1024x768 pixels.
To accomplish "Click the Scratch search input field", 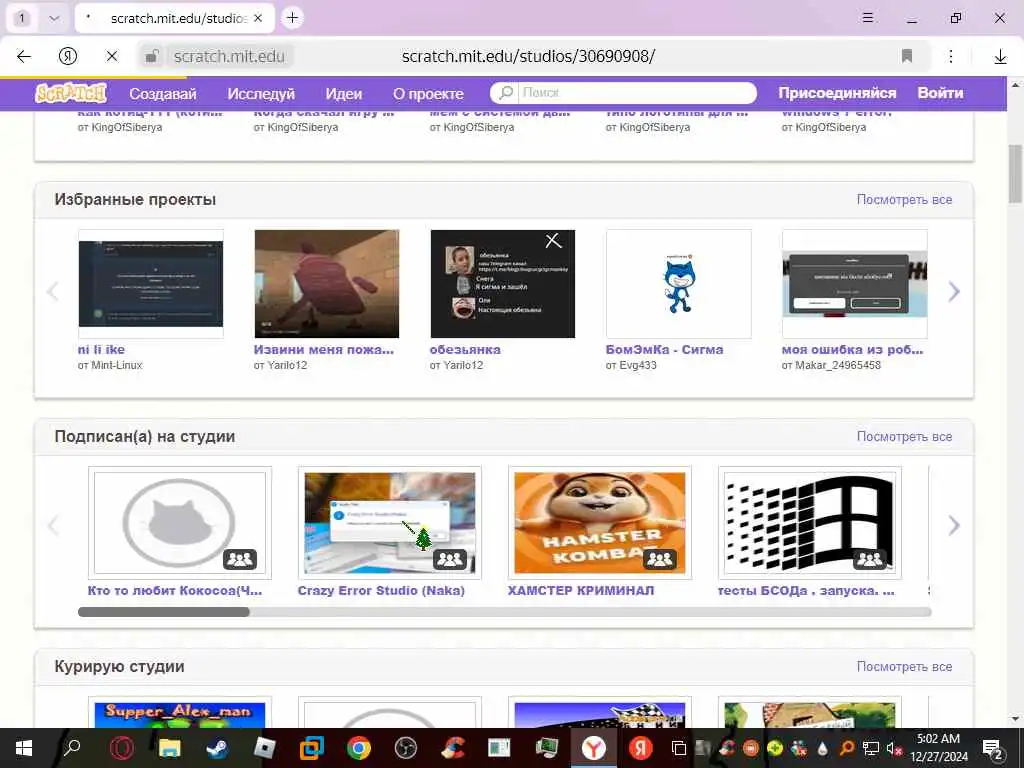I will 637,93.
